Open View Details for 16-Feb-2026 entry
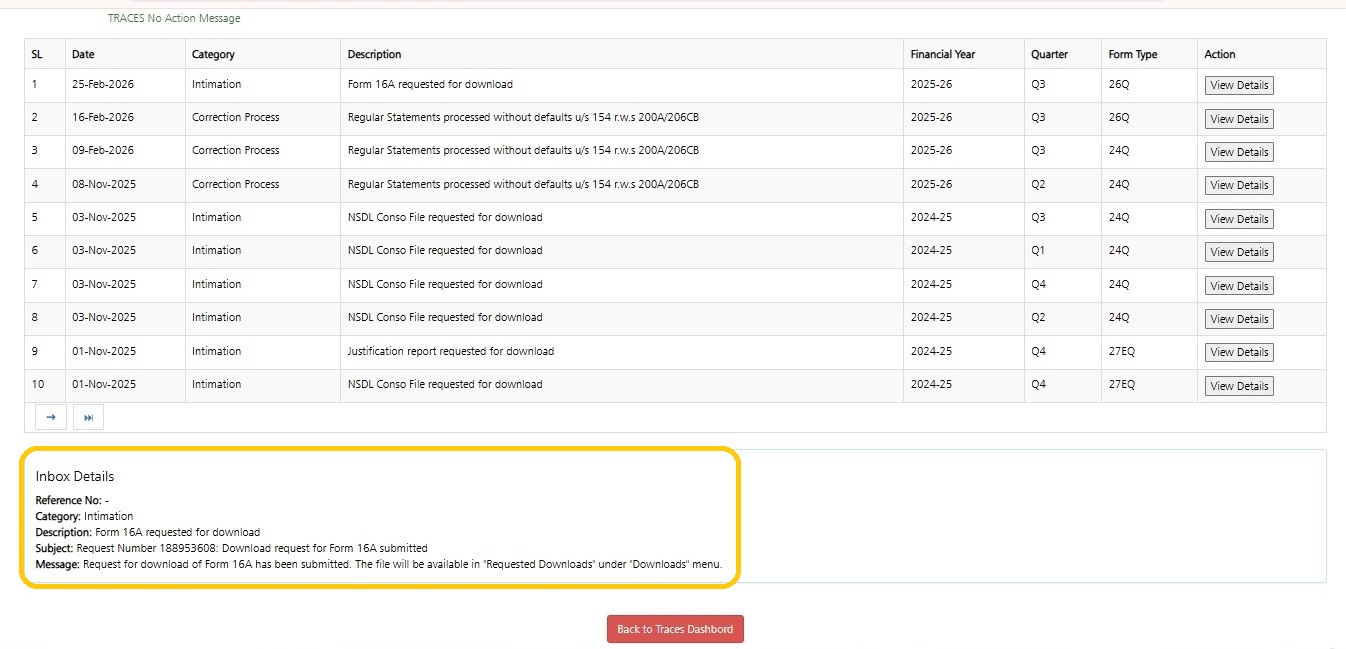The image size is (1346, 649). pos(1238,119)
